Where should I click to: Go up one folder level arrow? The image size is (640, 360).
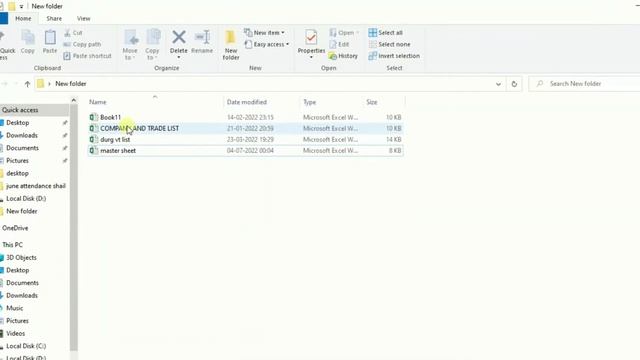pyautogui.click(x=27, y=84)
